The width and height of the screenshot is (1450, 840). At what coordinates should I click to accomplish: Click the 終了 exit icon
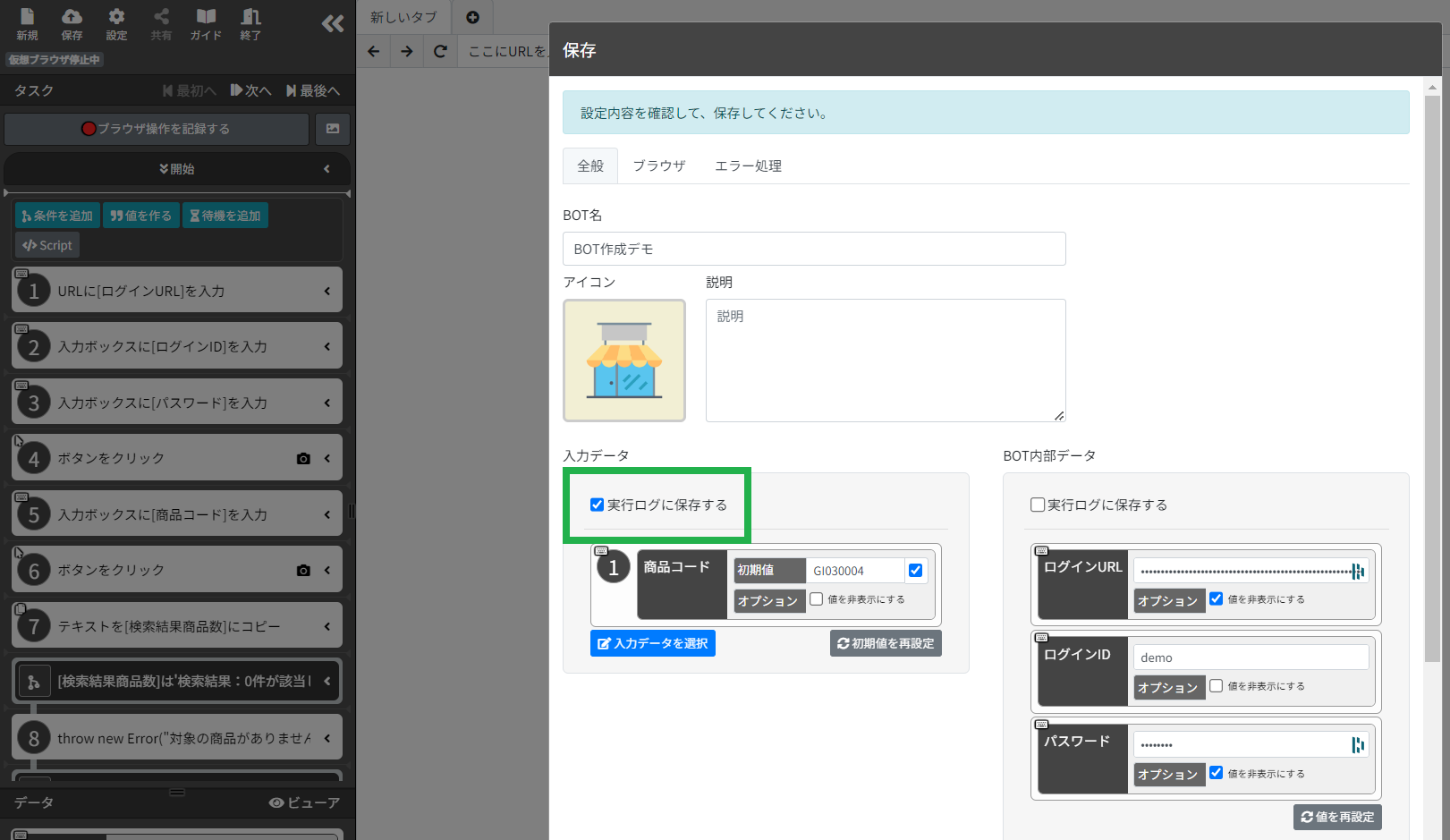250,24
